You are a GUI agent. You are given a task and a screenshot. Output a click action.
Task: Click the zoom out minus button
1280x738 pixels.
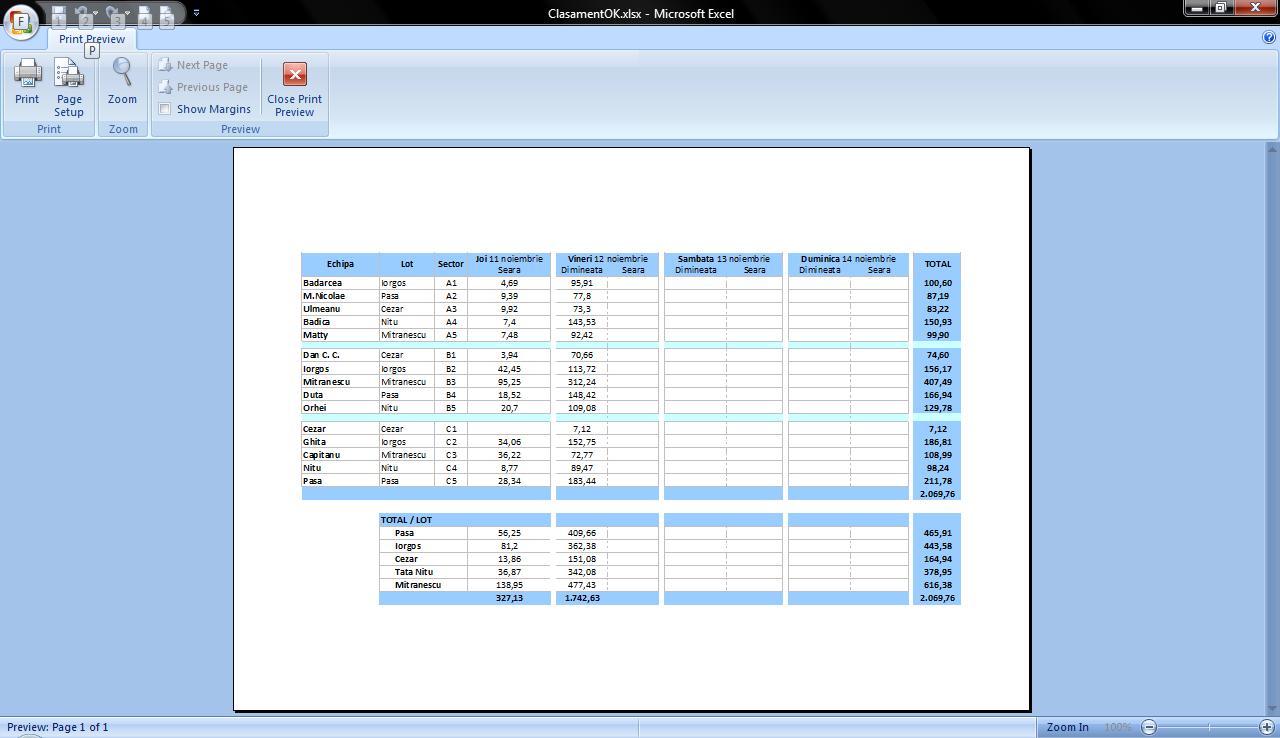pyautogui.click(x=1149, y=727)
